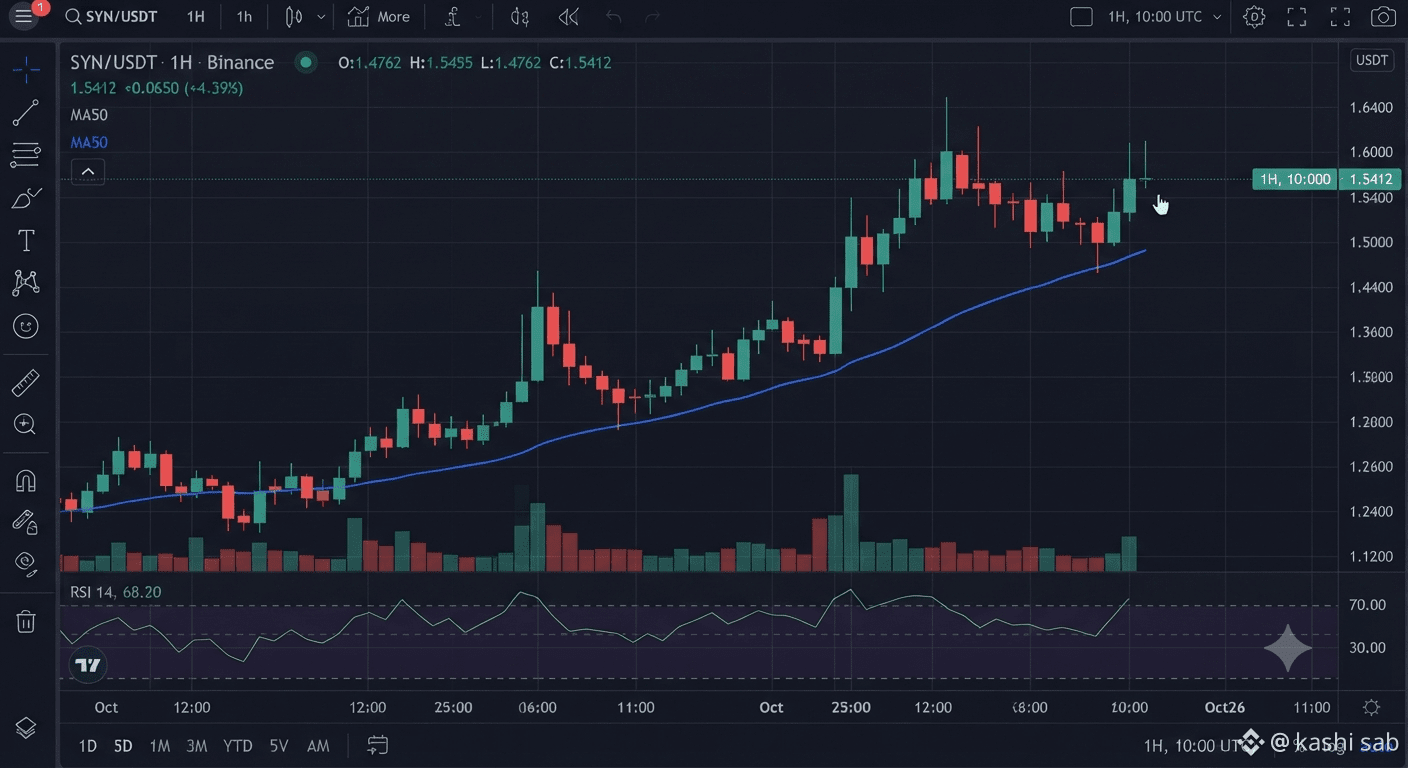The width and height of the screenshot is (1408, 768).
Task: Click the TradingView logo in RSI pane
Action: 88,666
